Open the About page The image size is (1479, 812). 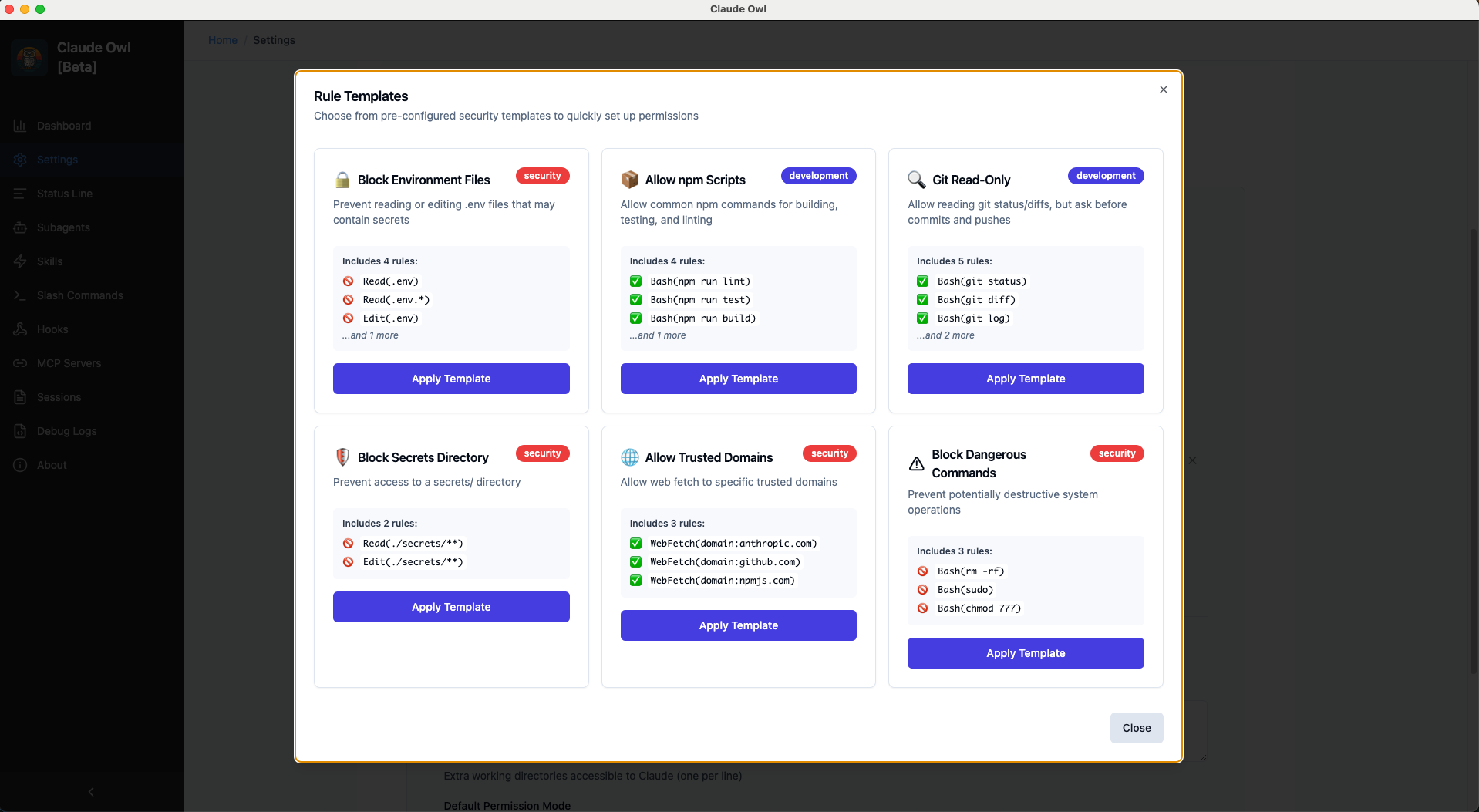(50, 465)
